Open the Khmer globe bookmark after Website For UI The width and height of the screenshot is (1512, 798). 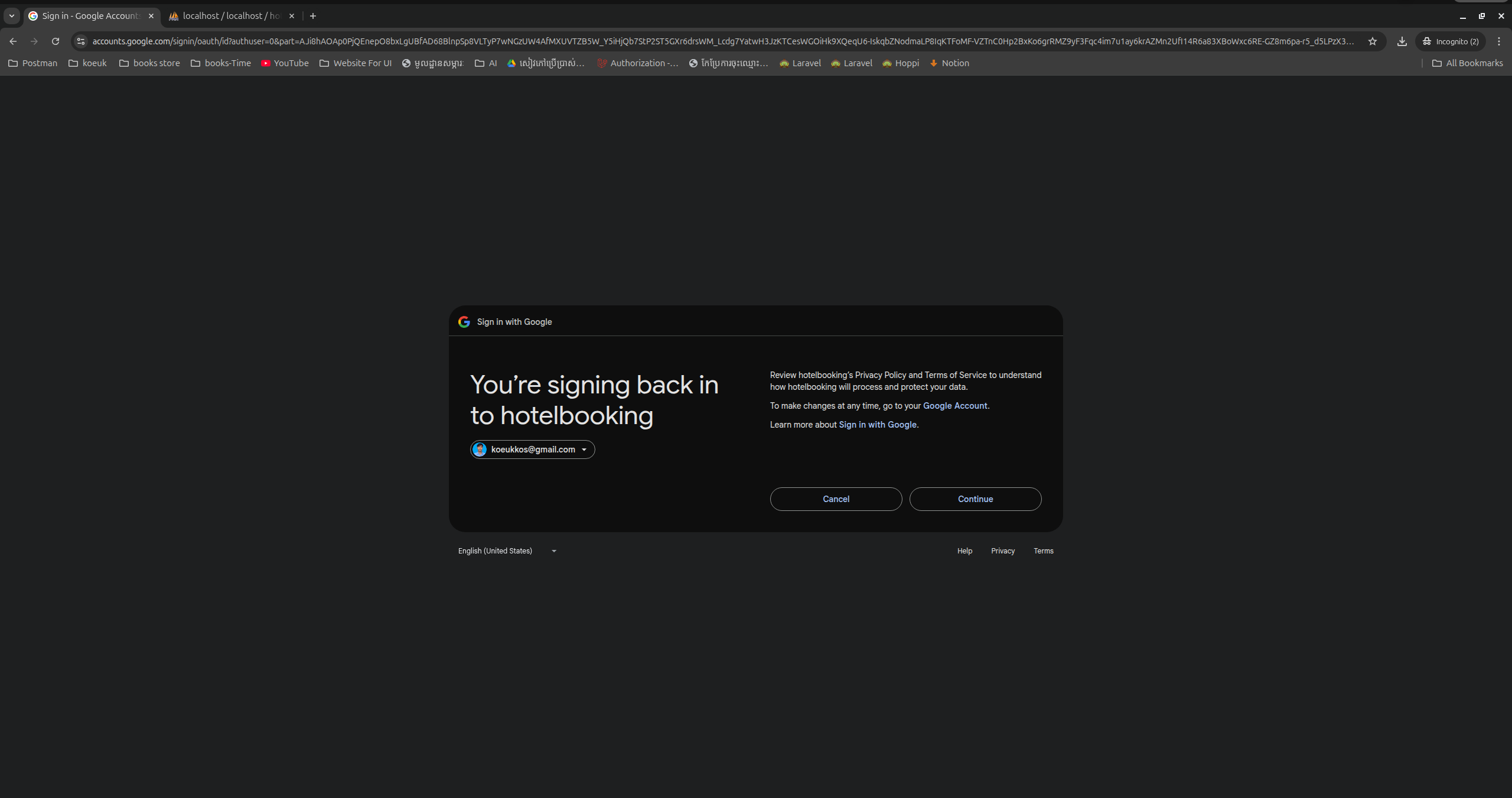click(432, 63)
